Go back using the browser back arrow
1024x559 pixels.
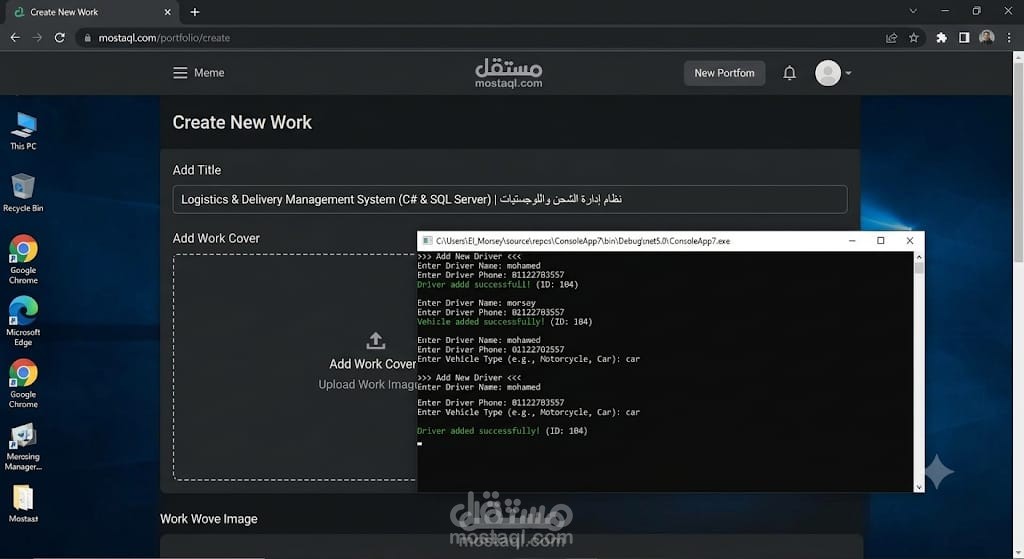click(15, 38)
